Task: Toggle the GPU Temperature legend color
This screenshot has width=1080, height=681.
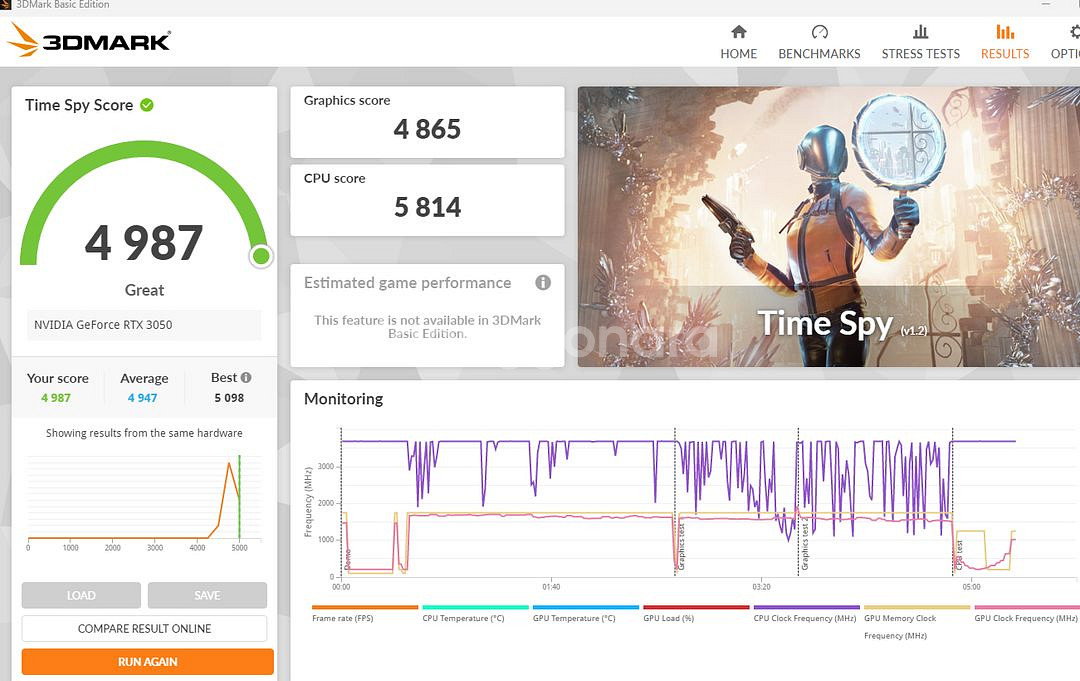Action: 586,607
